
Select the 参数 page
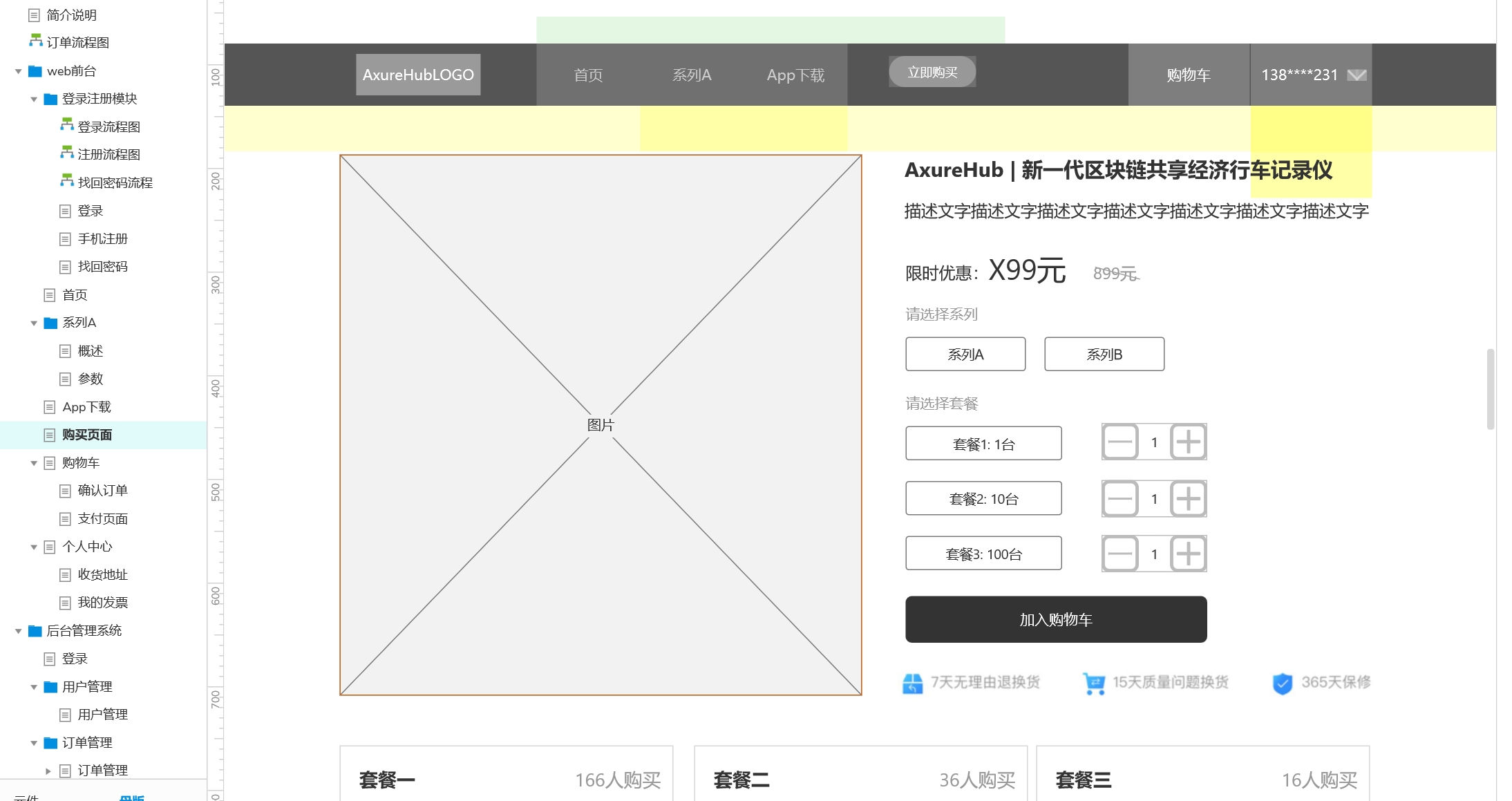click(x=90, y=379)
